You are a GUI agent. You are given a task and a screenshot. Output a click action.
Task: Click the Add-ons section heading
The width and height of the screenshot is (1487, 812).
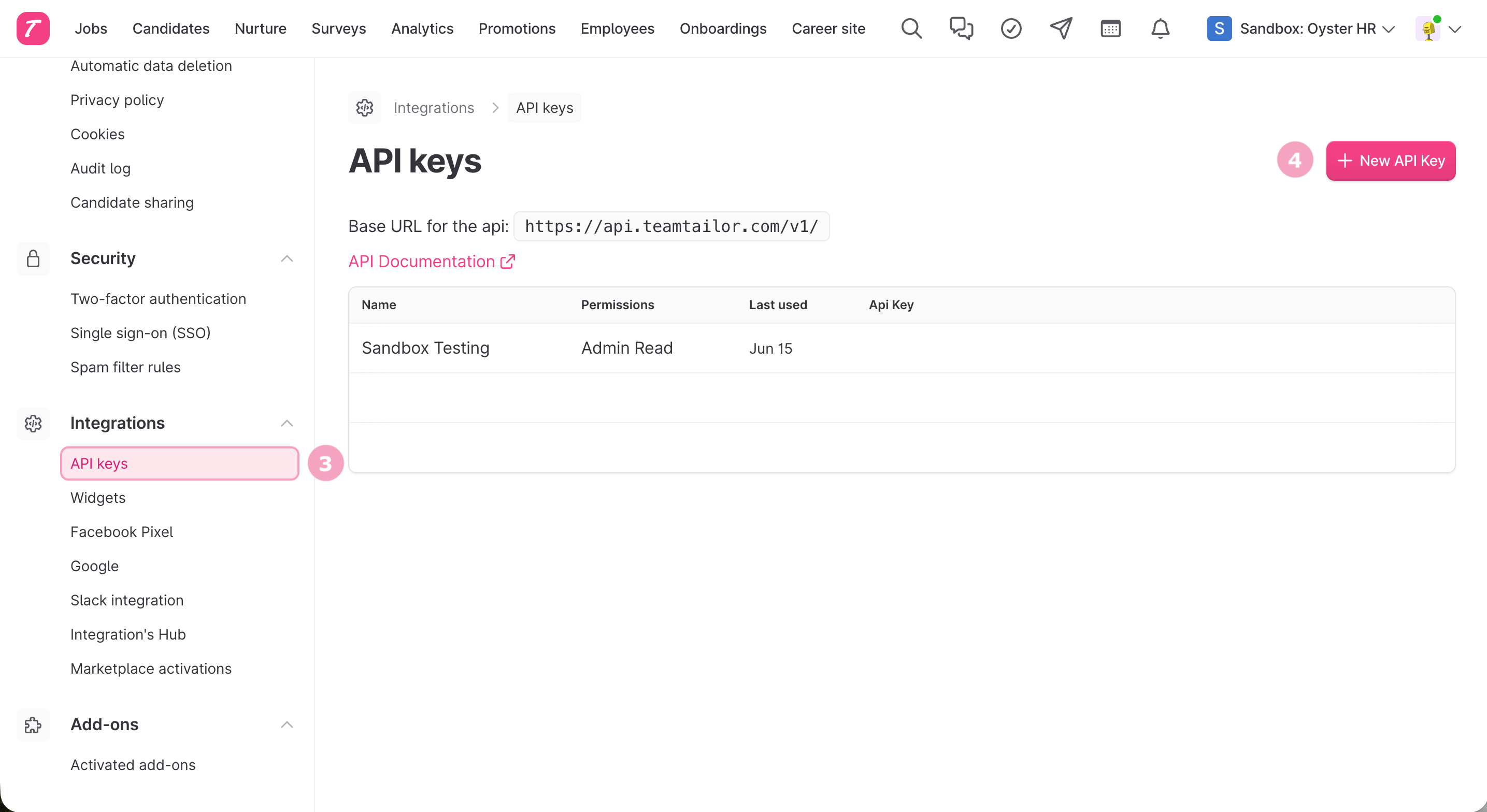pos(105,724)
